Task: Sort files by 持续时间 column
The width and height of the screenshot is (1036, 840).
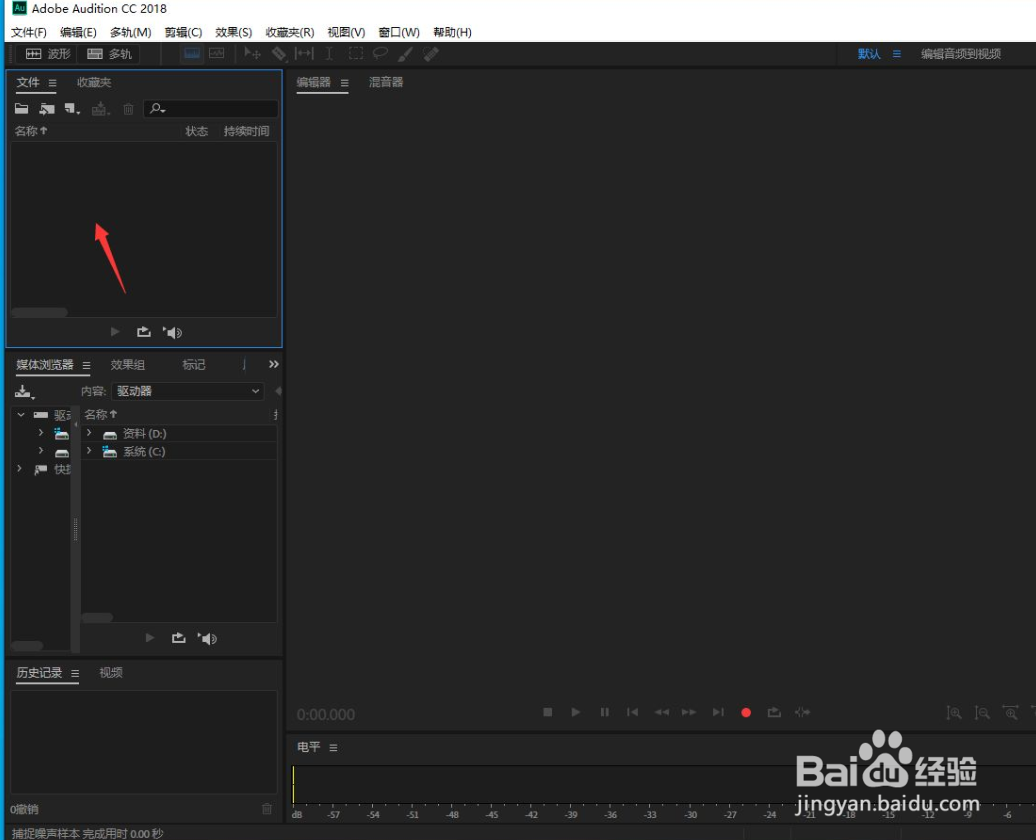Action: [246, 131]
